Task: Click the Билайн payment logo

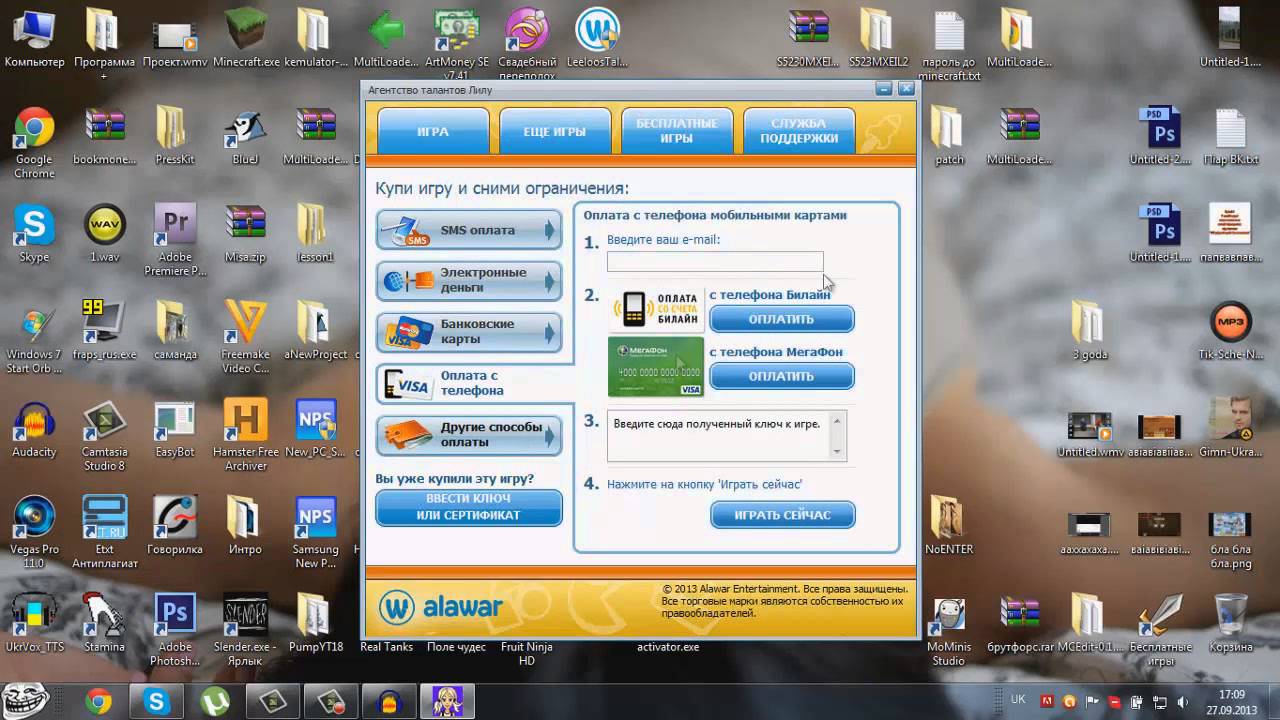Action: click(656, 309)
